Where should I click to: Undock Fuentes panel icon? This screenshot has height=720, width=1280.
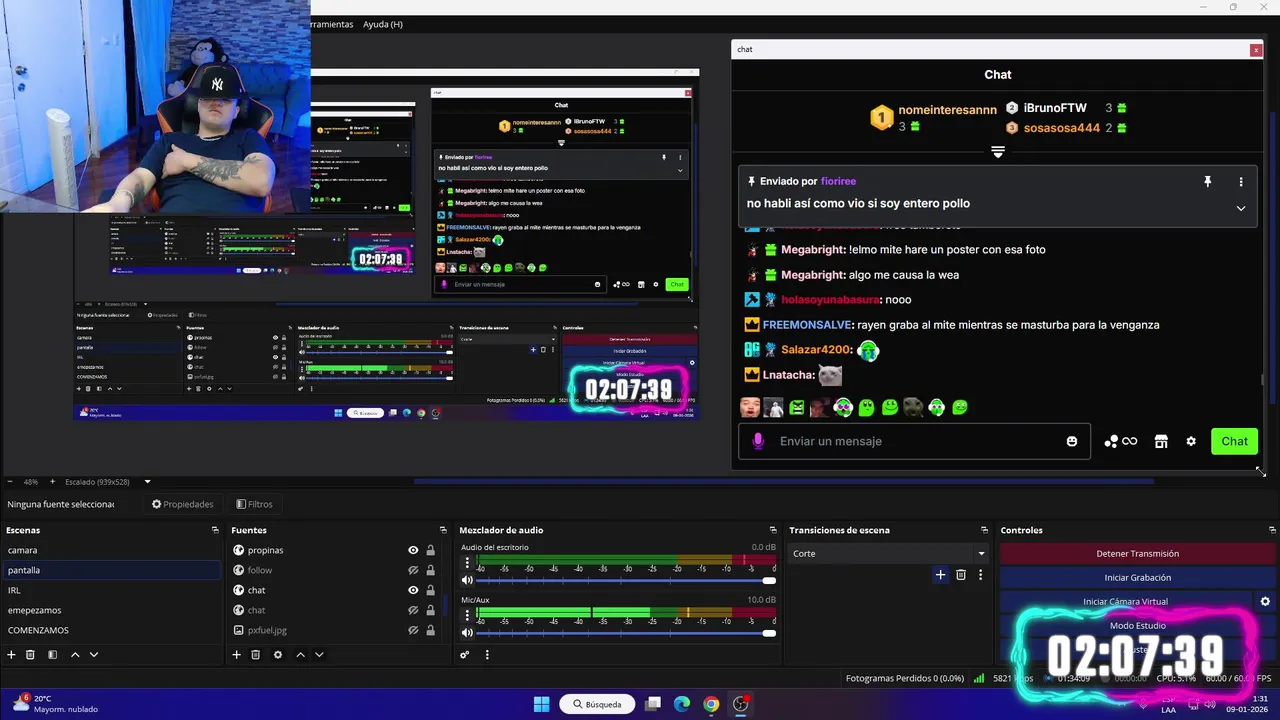[x=443, y=530]
